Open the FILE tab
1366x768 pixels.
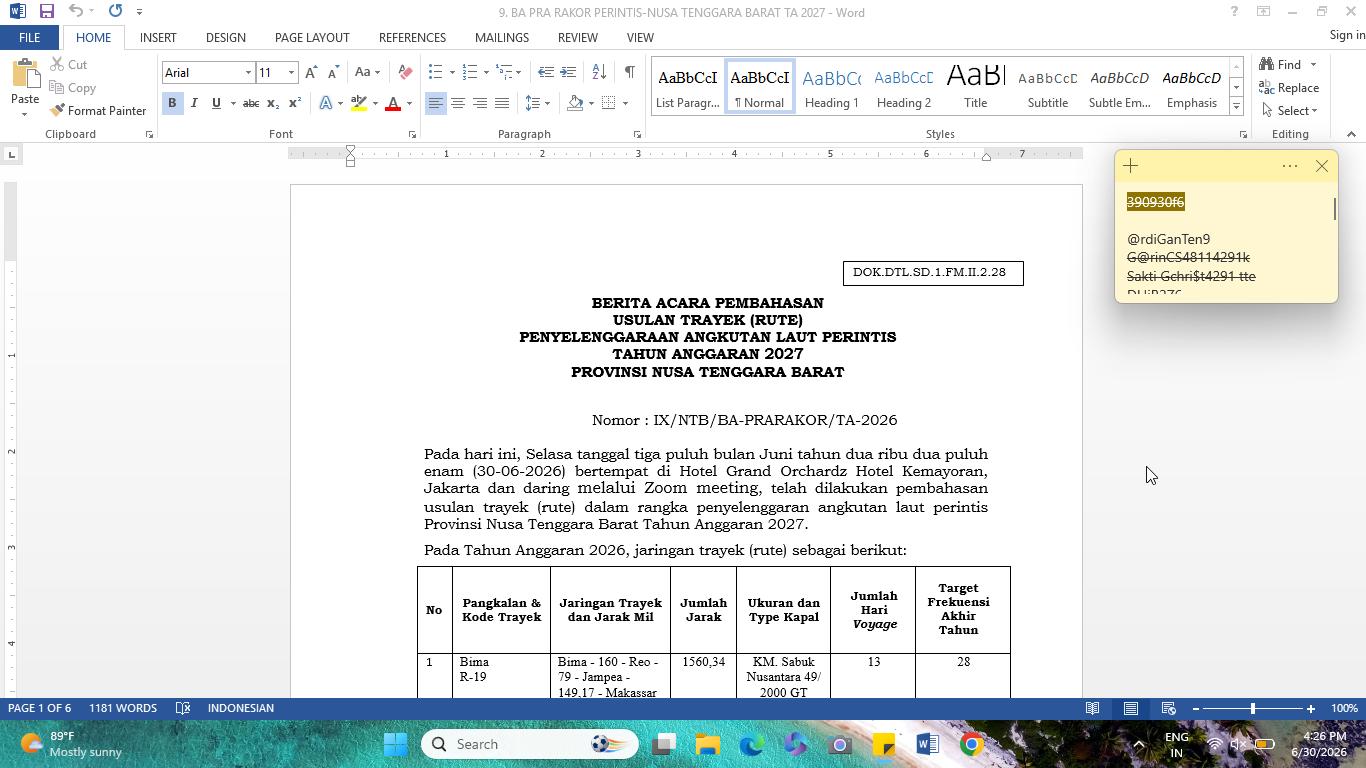[x=29, y=37]
